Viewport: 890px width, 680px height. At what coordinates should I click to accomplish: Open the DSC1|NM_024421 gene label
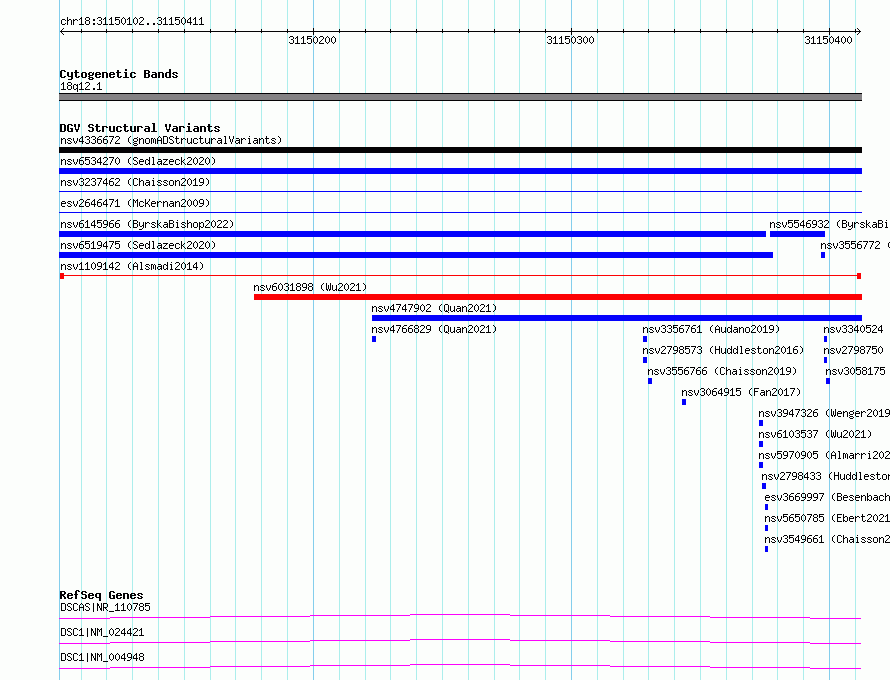[x=102, y=632]
